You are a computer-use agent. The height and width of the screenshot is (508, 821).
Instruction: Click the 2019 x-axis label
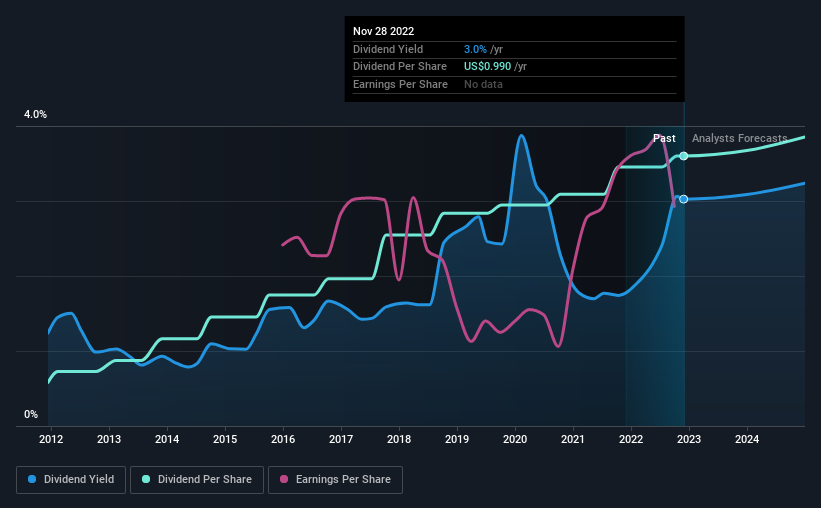click(457, 439)
